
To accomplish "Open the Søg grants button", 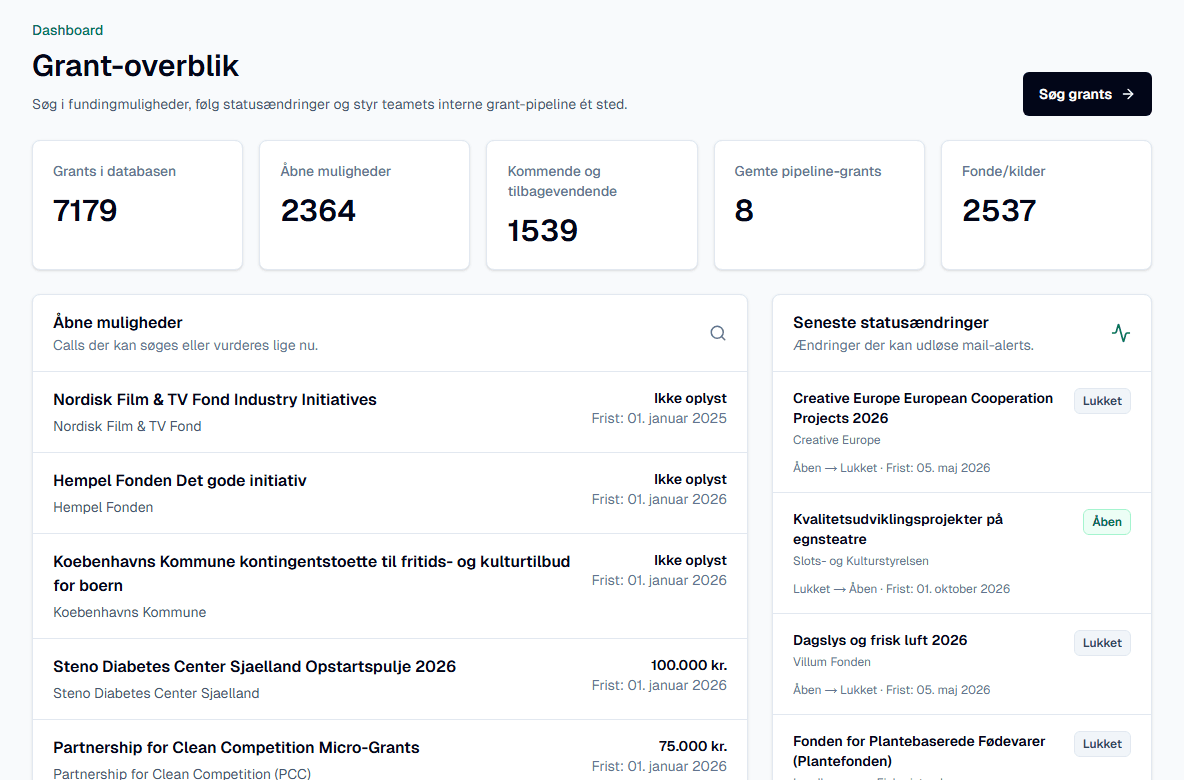I will pos(1087,94).
